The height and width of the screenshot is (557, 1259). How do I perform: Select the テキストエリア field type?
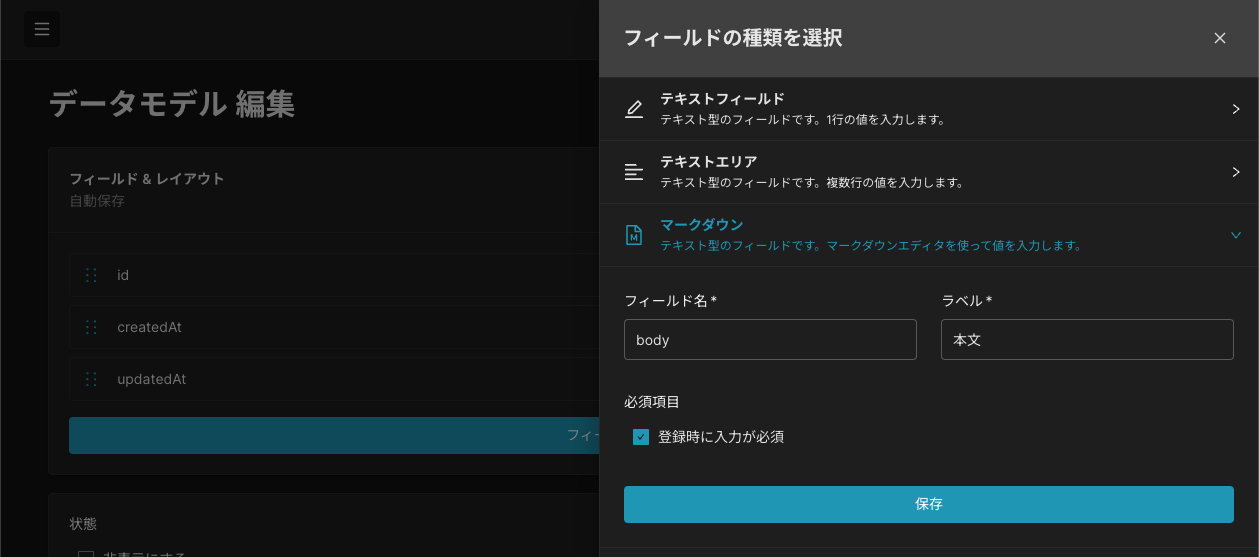[x=929, y=172]
